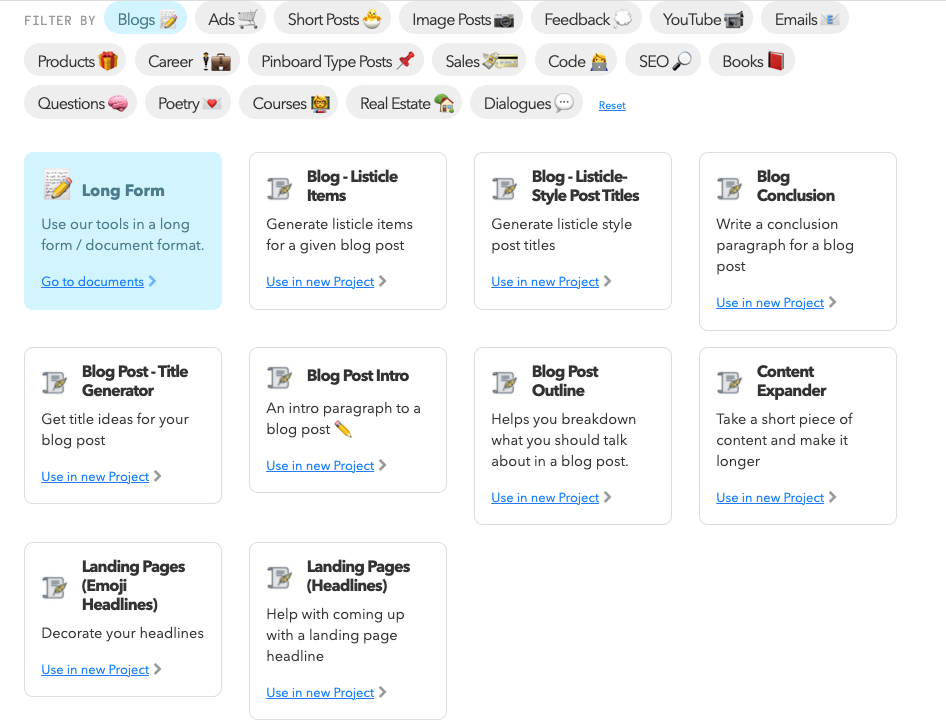946x726 pixels.
Task: Click the Blog Conclusion card icon
Action: pyautogui.click(x=729, y=187)
